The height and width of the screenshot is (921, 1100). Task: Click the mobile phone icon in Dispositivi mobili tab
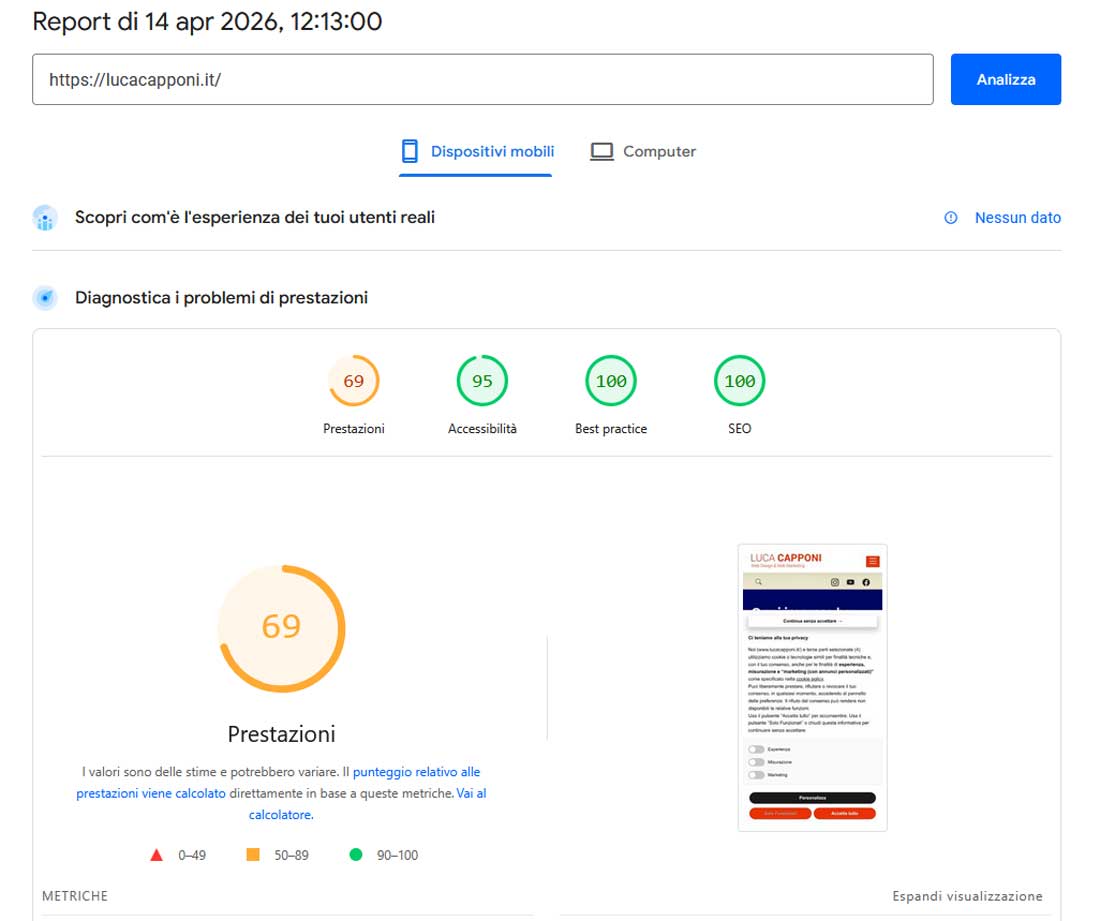[x=409, y=152]
